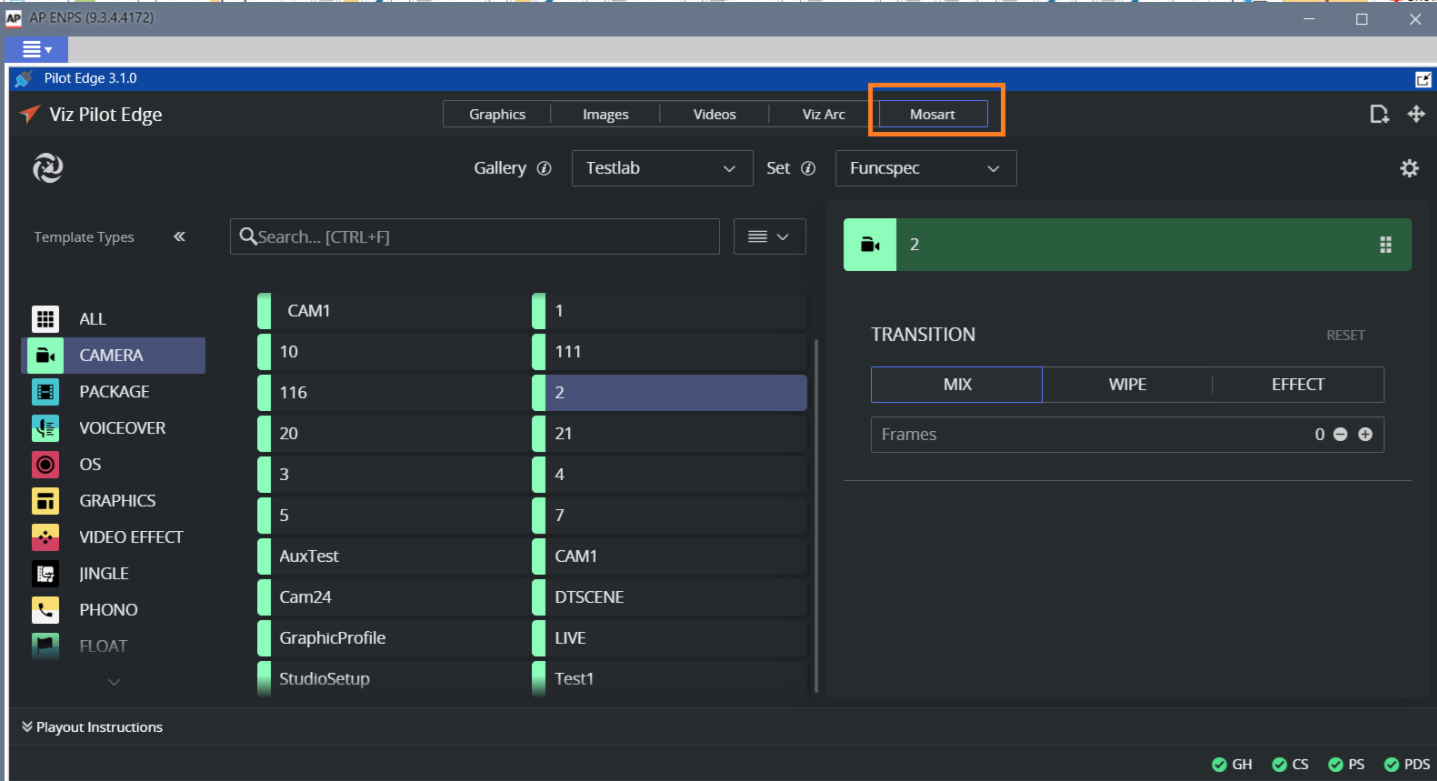1437x781 pixels.
Task: Switch to the Mosart tab
Action: tap(933, 114)
